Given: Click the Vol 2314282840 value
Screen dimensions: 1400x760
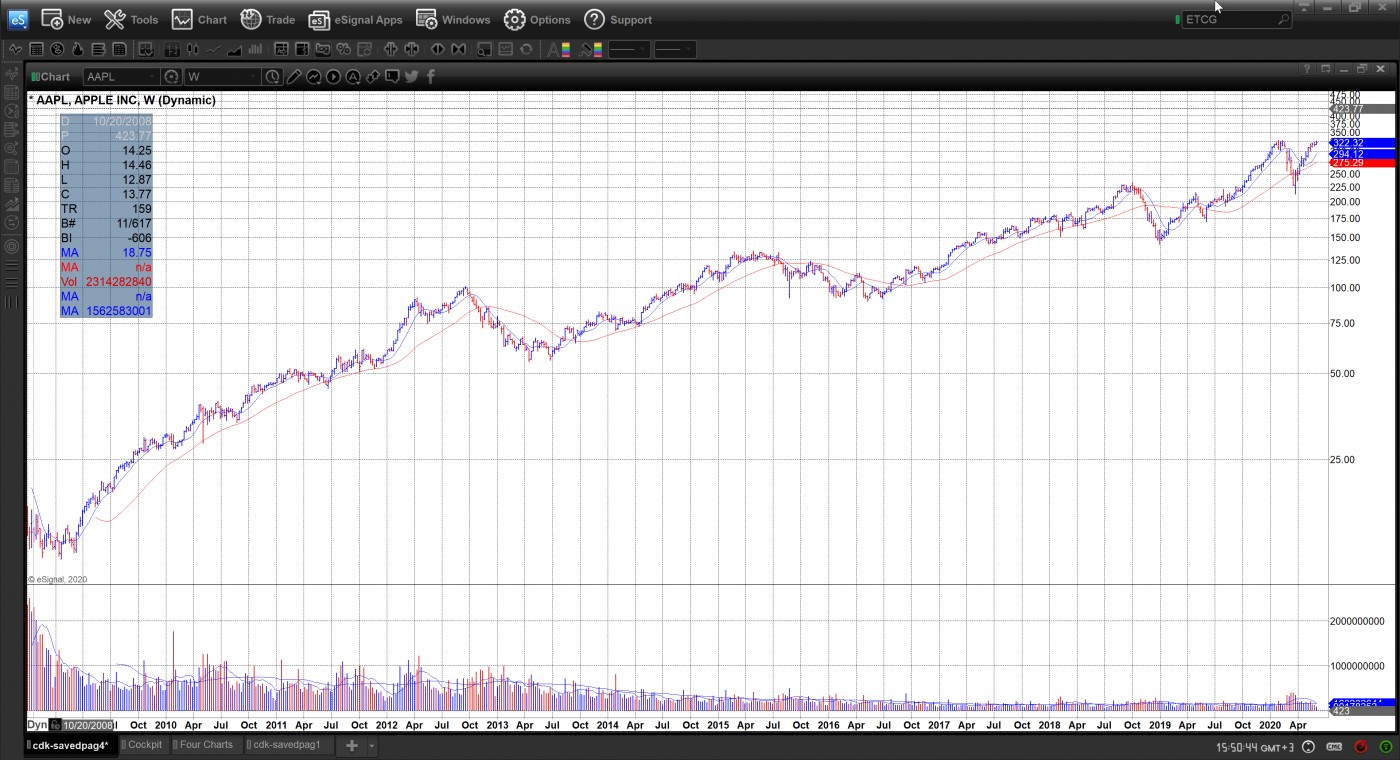Looking at the screenshot, I should click(x=119, y=282).
